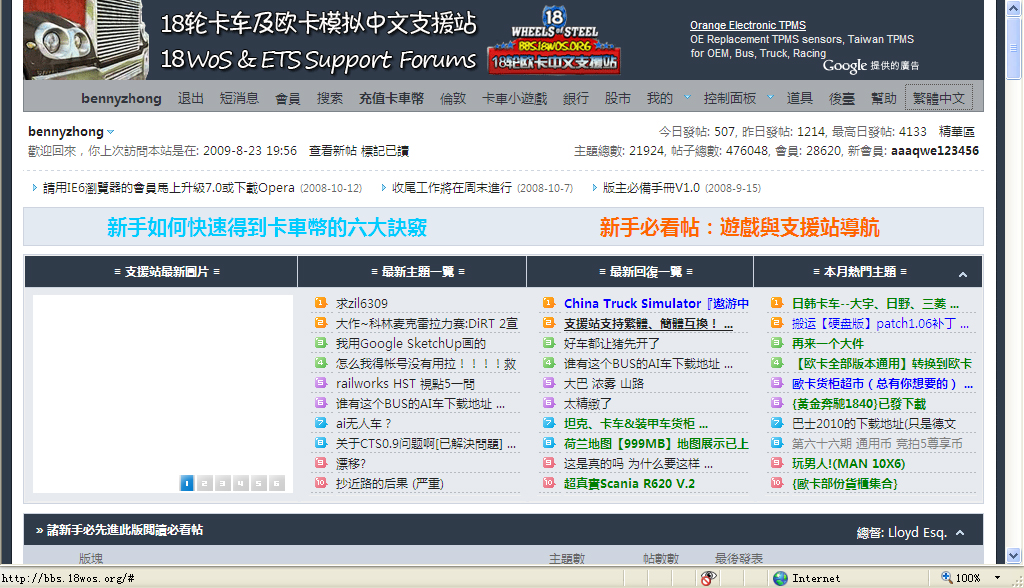Image resolution: width=1024 pixels, height=588 pixels.
Task: Click the 18 Wheels of Steel logo
Action: [553, 40]
